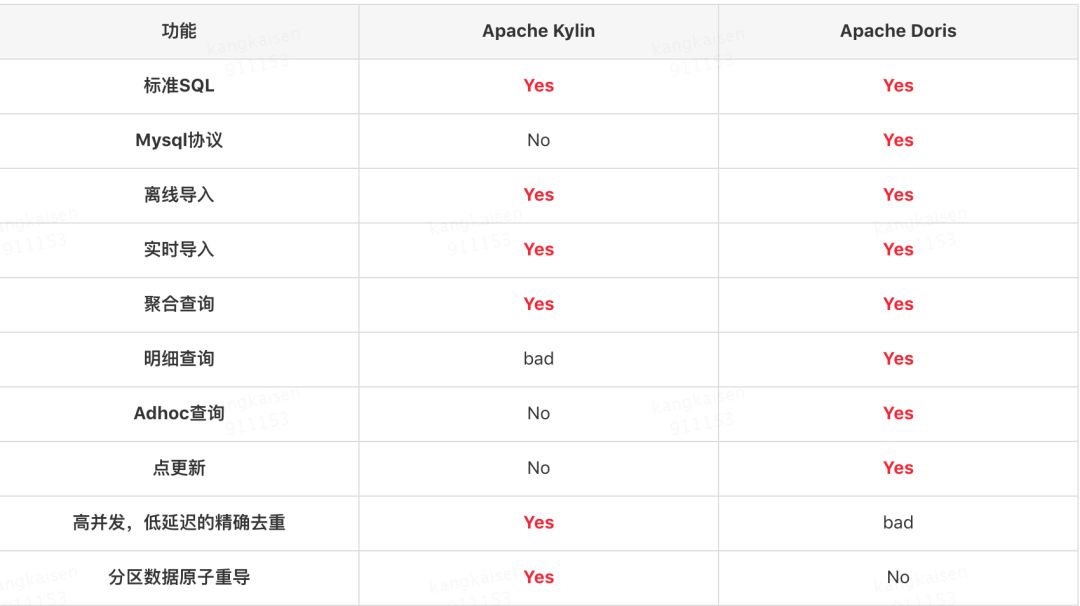Select Doris No cell for 分区数据原子重导
1080x606 pixels.
click(898, 577)
